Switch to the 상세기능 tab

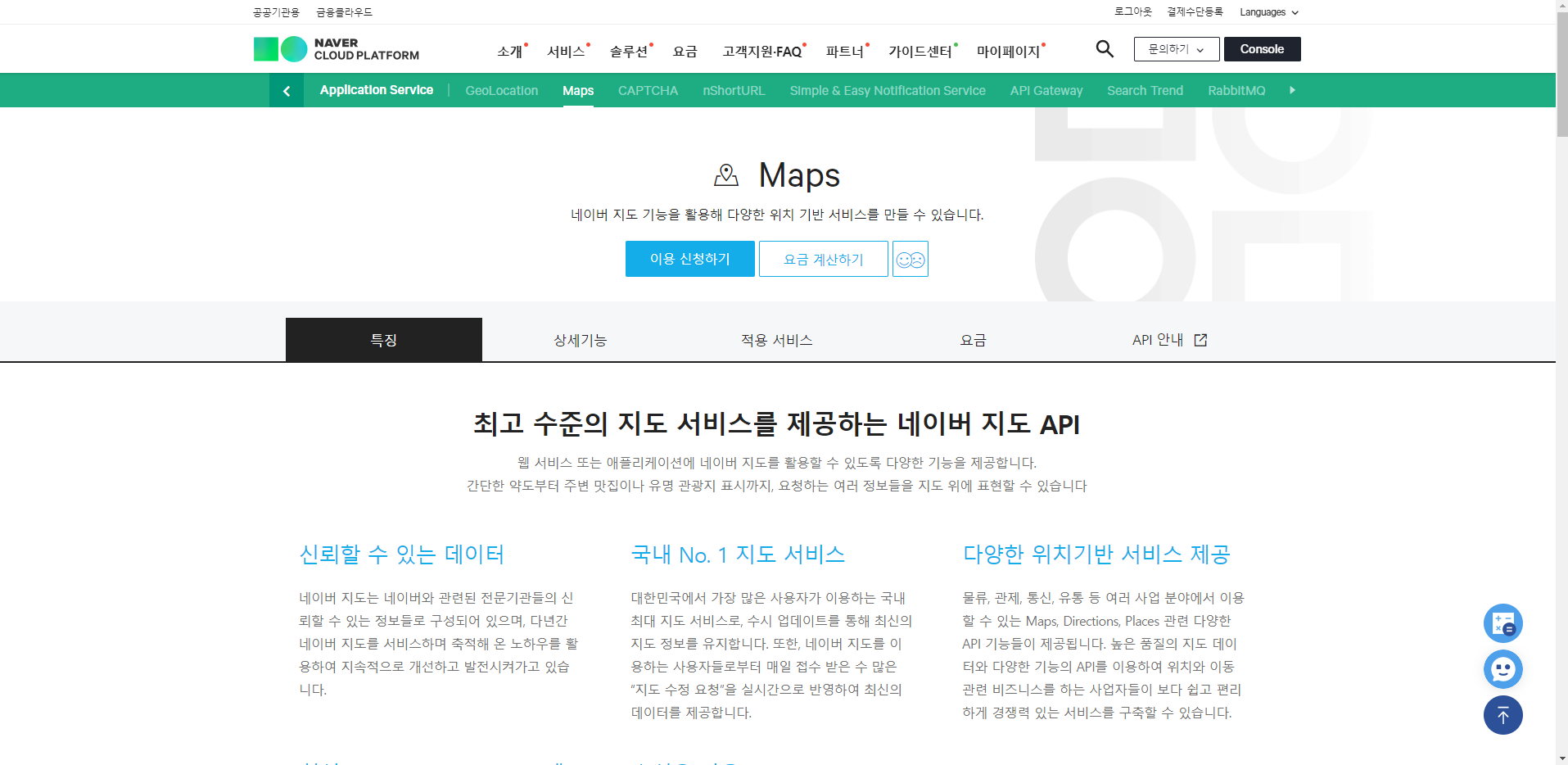click(x=581, y=340)
